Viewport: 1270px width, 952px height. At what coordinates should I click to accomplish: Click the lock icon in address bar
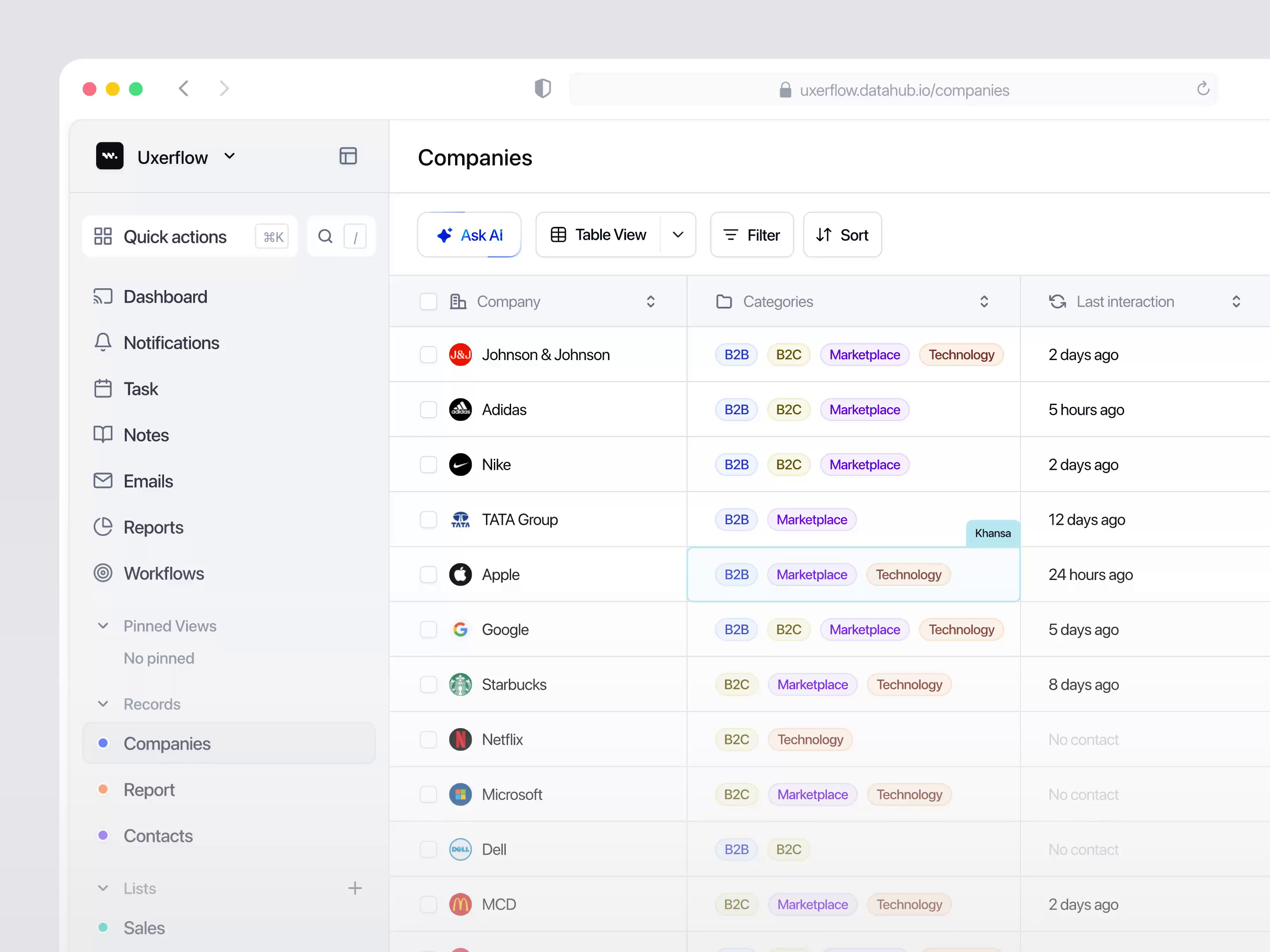point(785,89)
